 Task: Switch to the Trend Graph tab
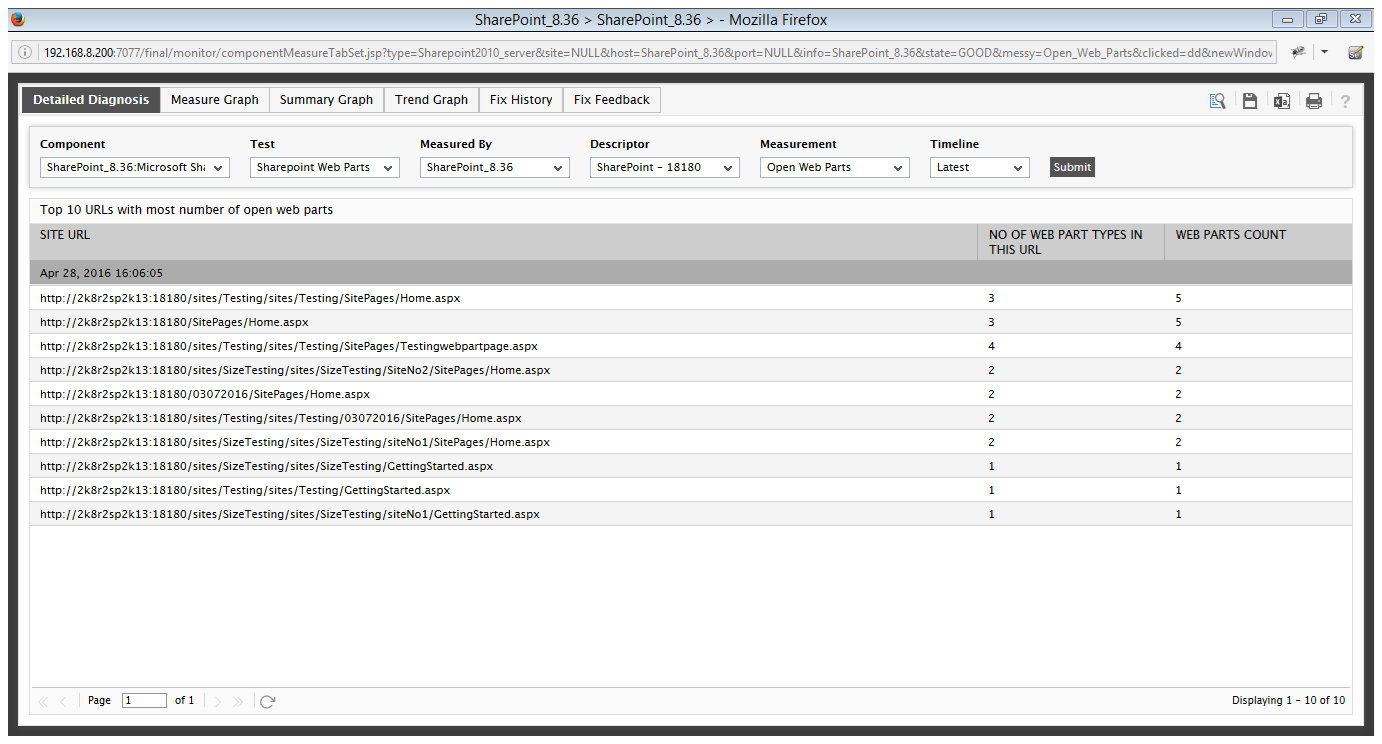(x=432, y=100)
